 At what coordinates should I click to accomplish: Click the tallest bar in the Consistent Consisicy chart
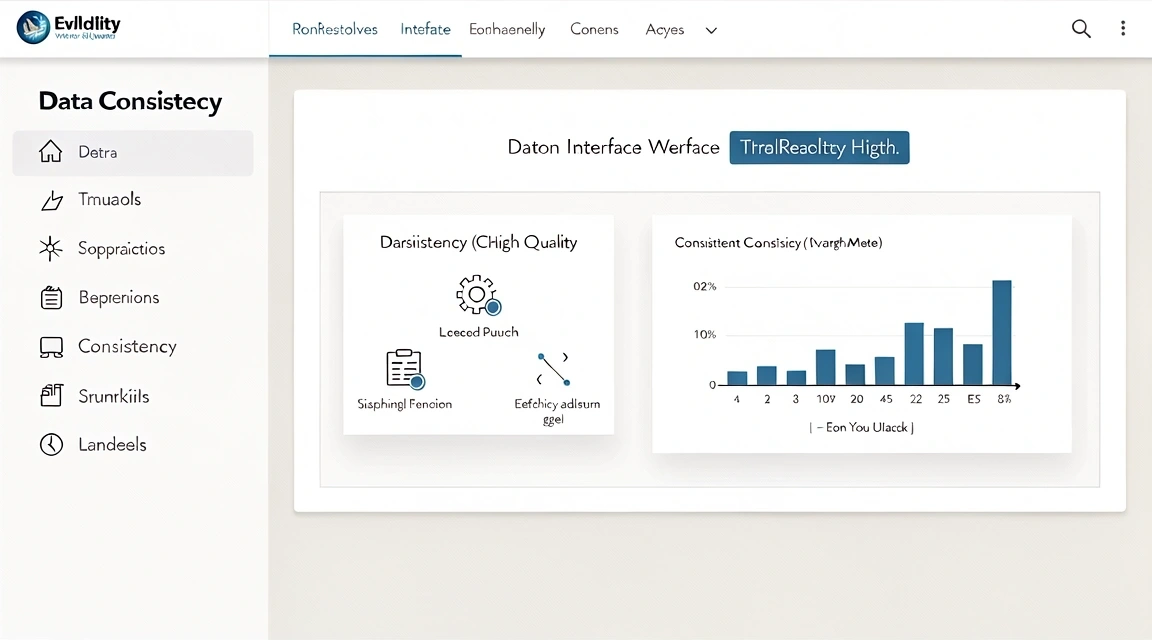pos(1001,330)
